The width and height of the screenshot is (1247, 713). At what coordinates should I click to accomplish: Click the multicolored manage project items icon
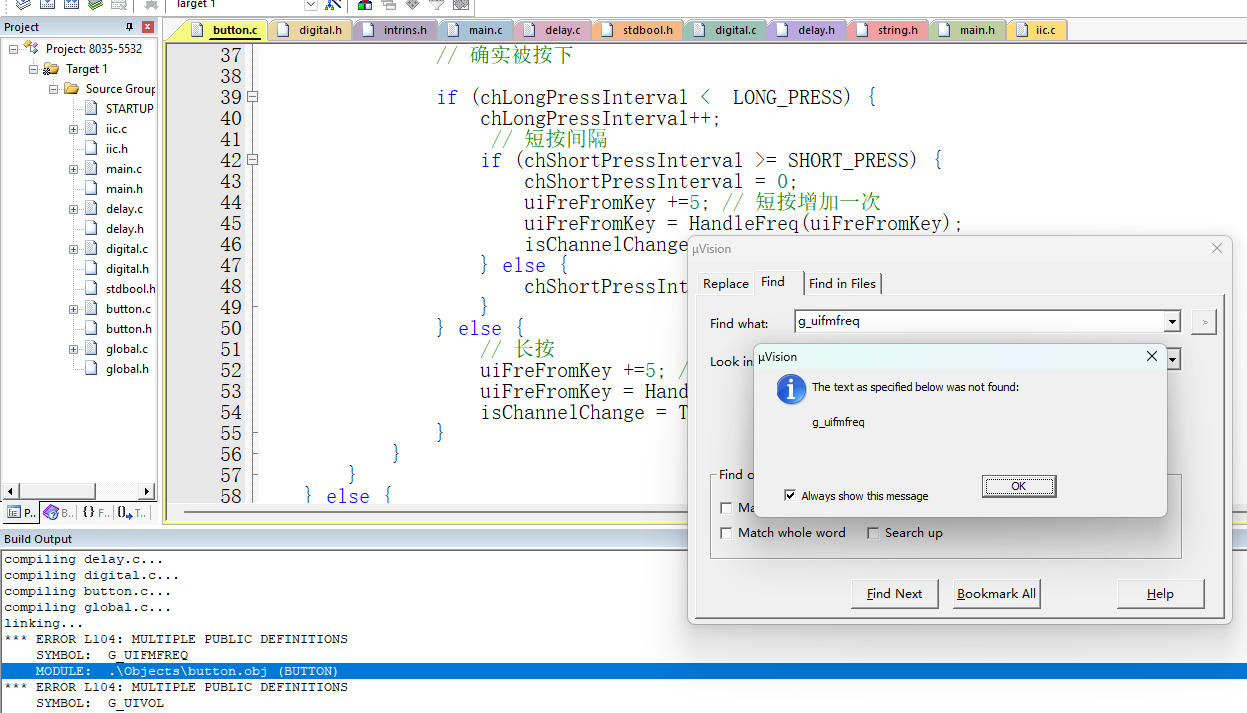[x=365, y=5]
